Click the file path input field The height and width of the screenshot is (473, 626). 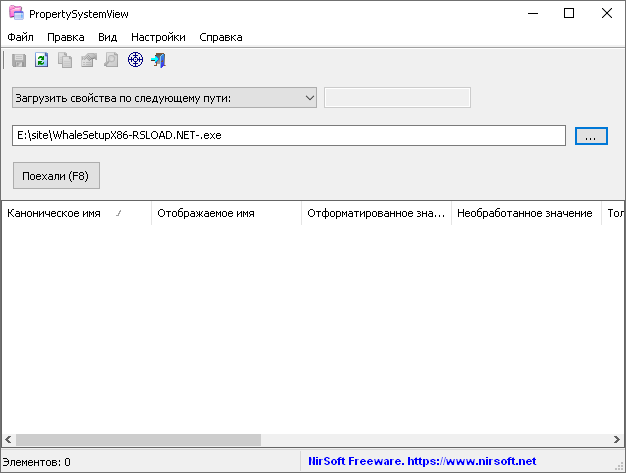pos(289,135)
